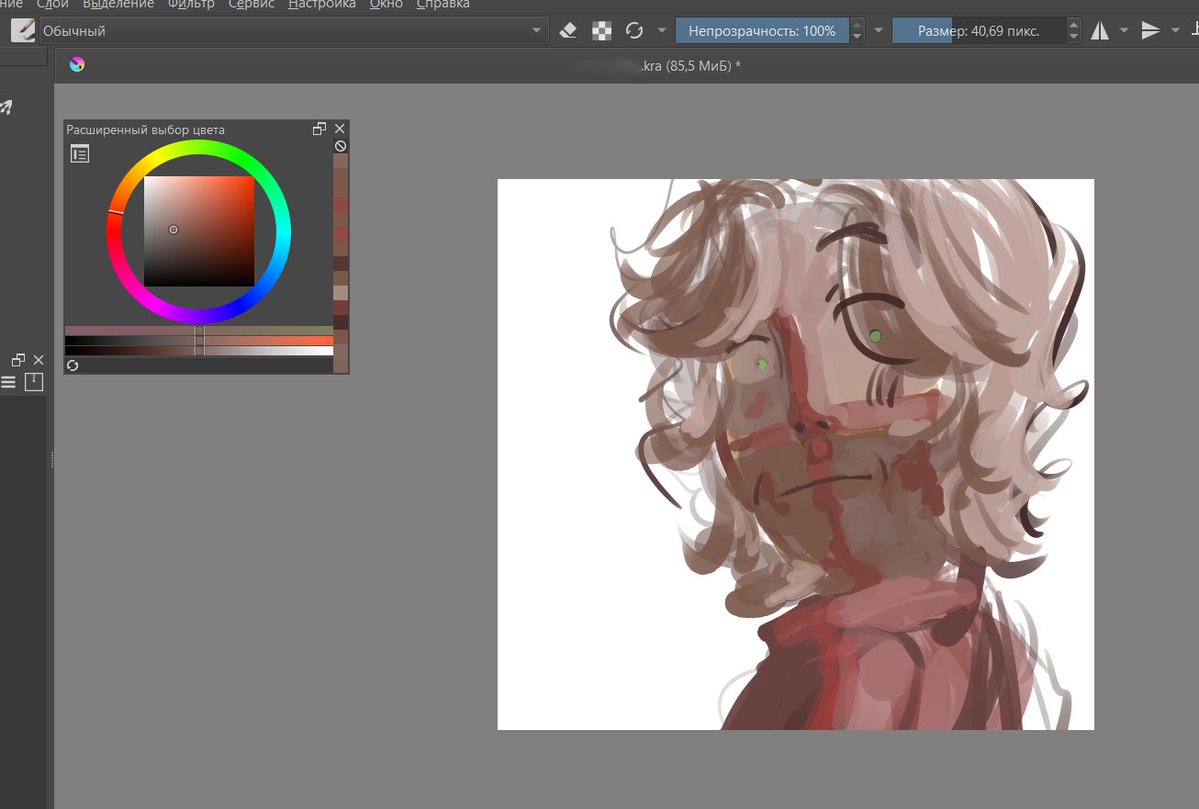Click the Расширенный выбор цвета docker title
The width and height of the screenshot is (1199, 809).
tap(145, 130)
